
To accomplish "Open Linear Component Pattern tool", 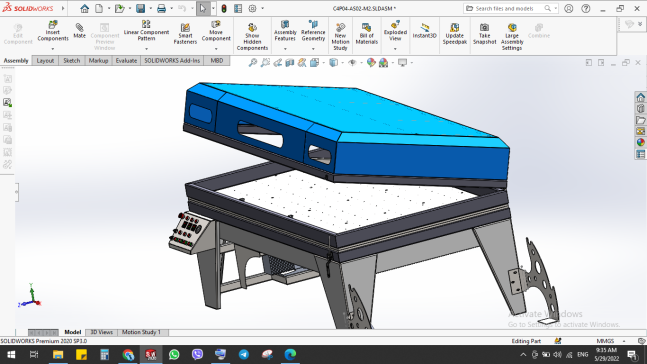I will point(146,31).
